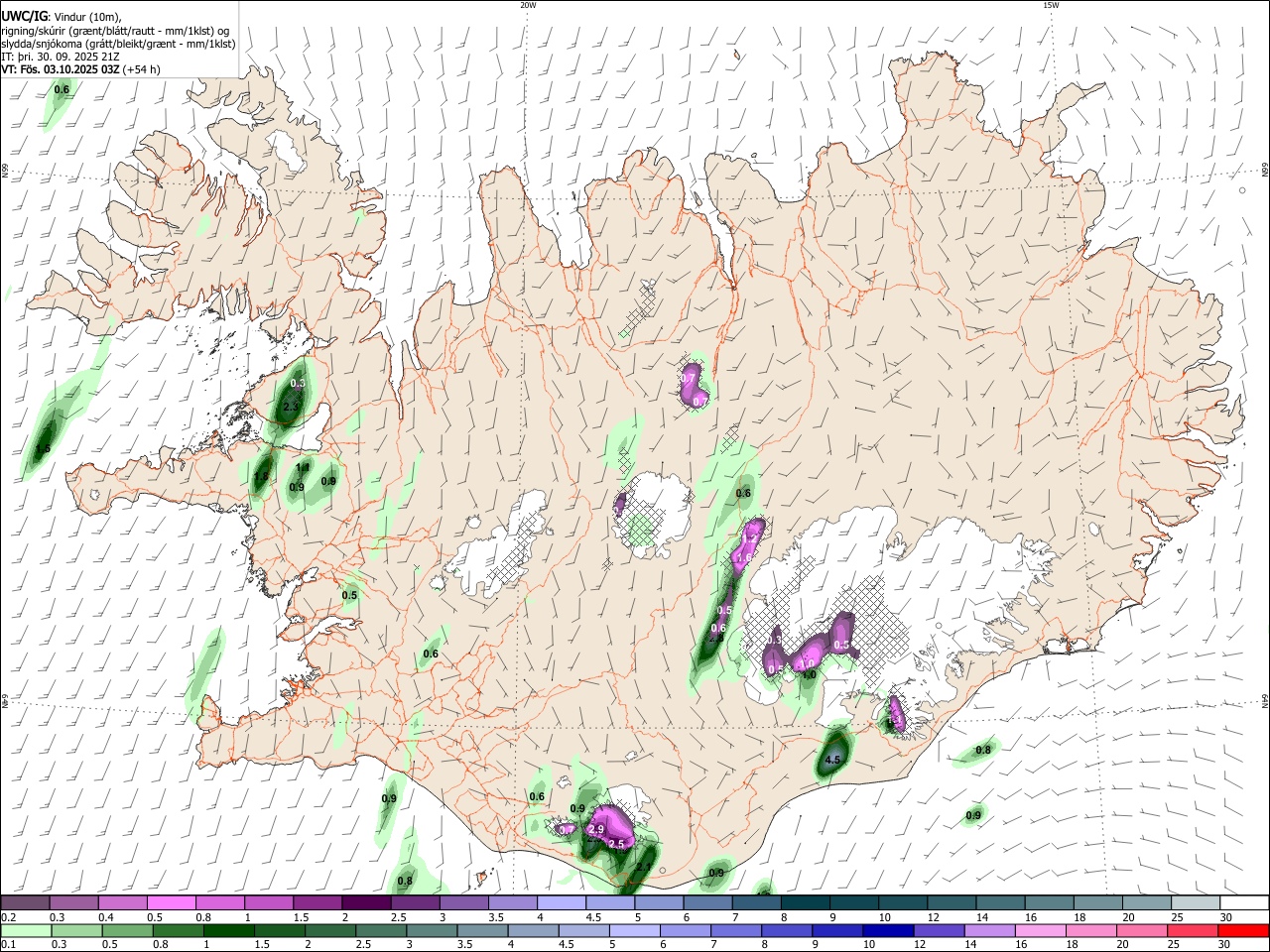
Task: Click the light pink 16 rain legend swatch
Action: [x=1040, y=931]
